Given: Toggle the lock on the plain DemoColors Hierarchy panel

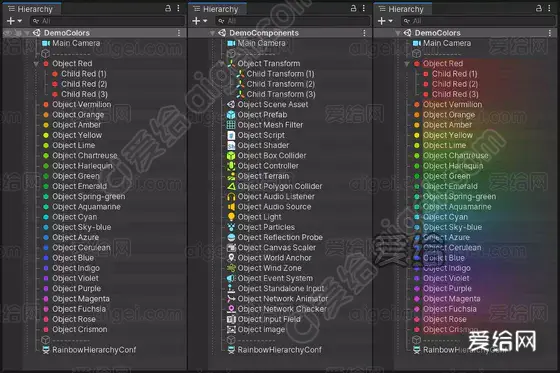Looking at the screenshot, I should pyautogui.click(x=168, y=8).
